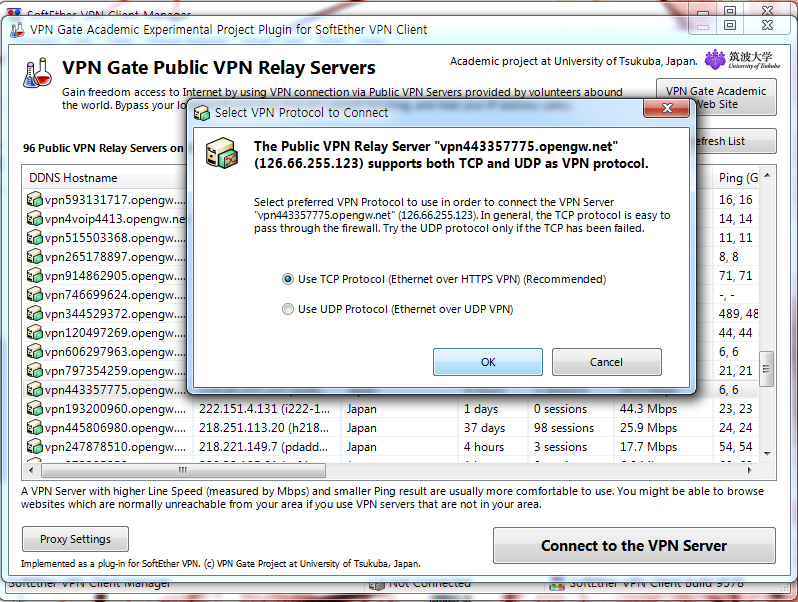Image resolution: width=798 pixels, height=602 pixels.
Task: Select Use TCP Protocol radio button
Action: (x=288, y=279)
